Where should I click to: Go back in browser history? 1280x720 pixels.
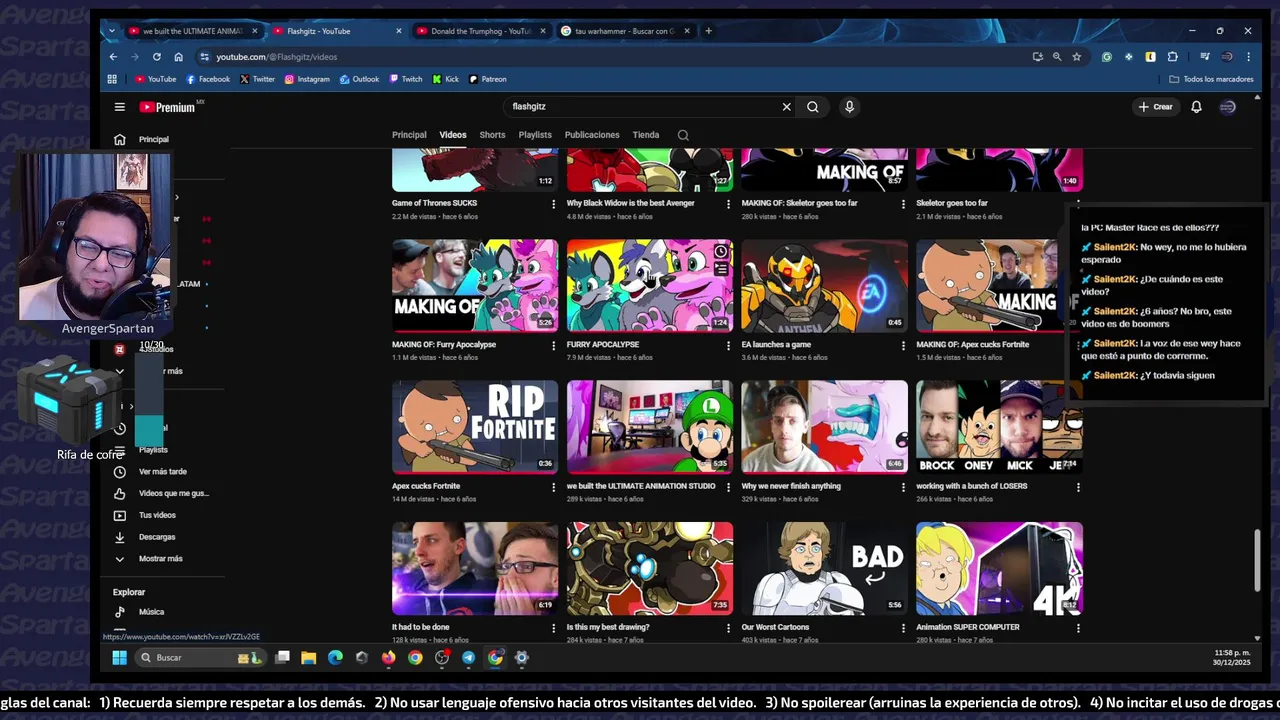[x=113, y=57]
